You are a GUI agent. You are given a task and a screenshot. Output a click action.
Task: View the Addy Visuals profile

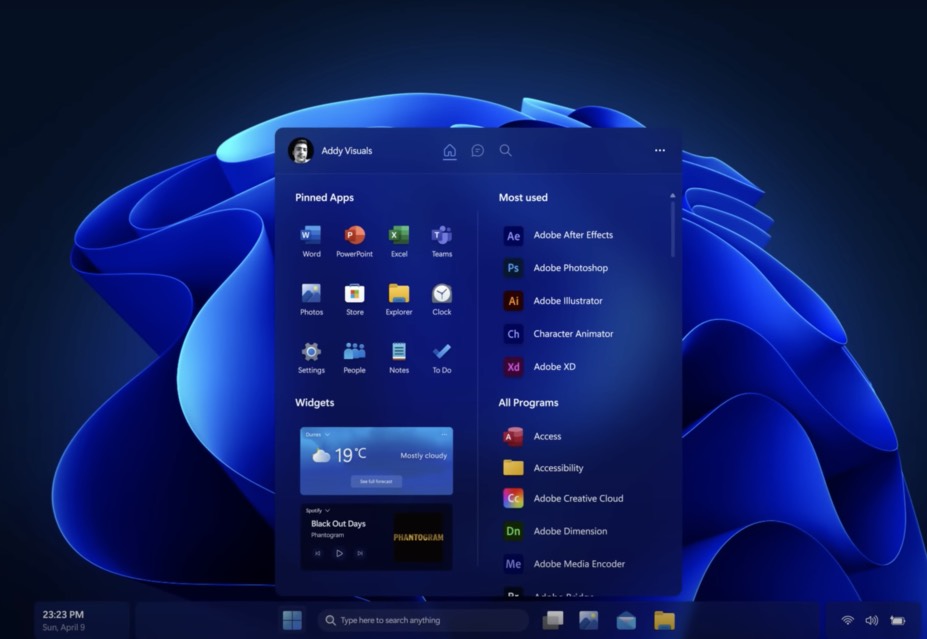click(x=300, y=149)
